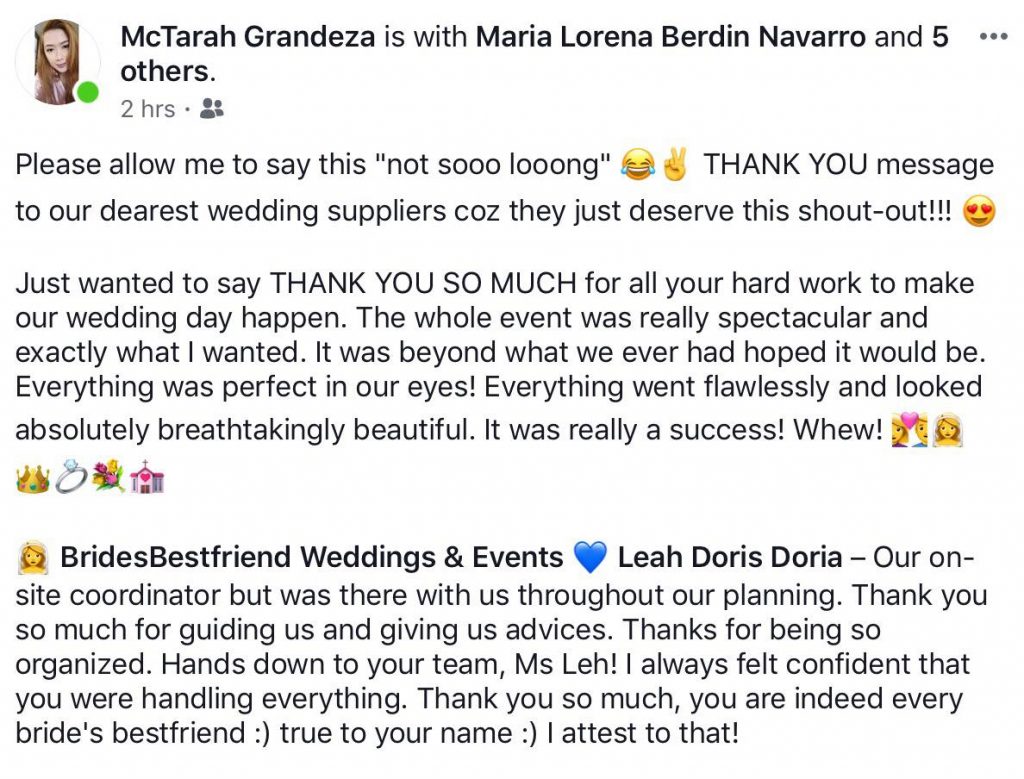Click the heart-eyes emoji
The width and height of the screenshot is (1024, 779).
pos(979,214)
